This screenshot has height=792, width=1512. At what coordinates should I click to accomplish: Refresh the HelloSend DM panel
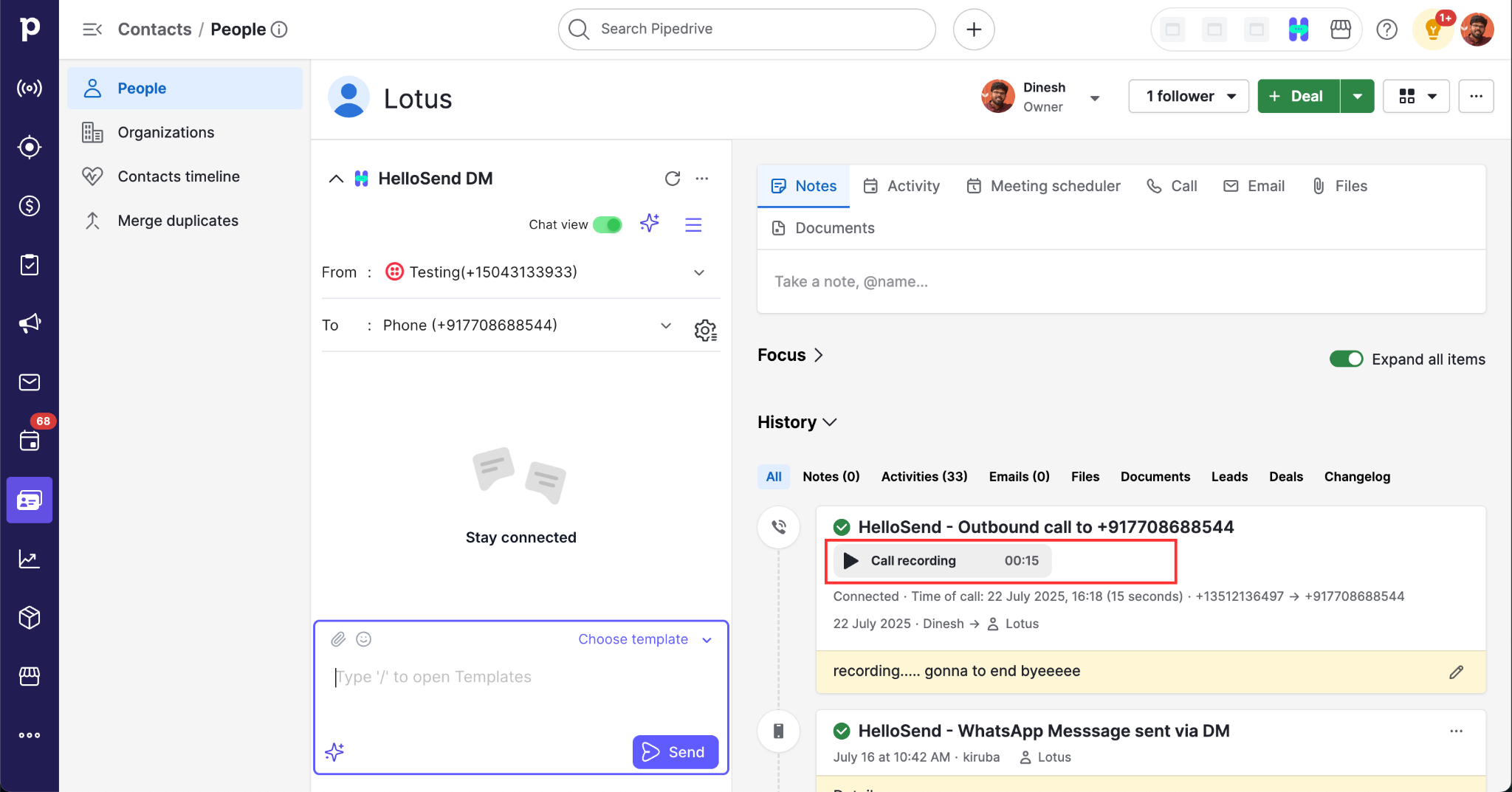(673, 179)
